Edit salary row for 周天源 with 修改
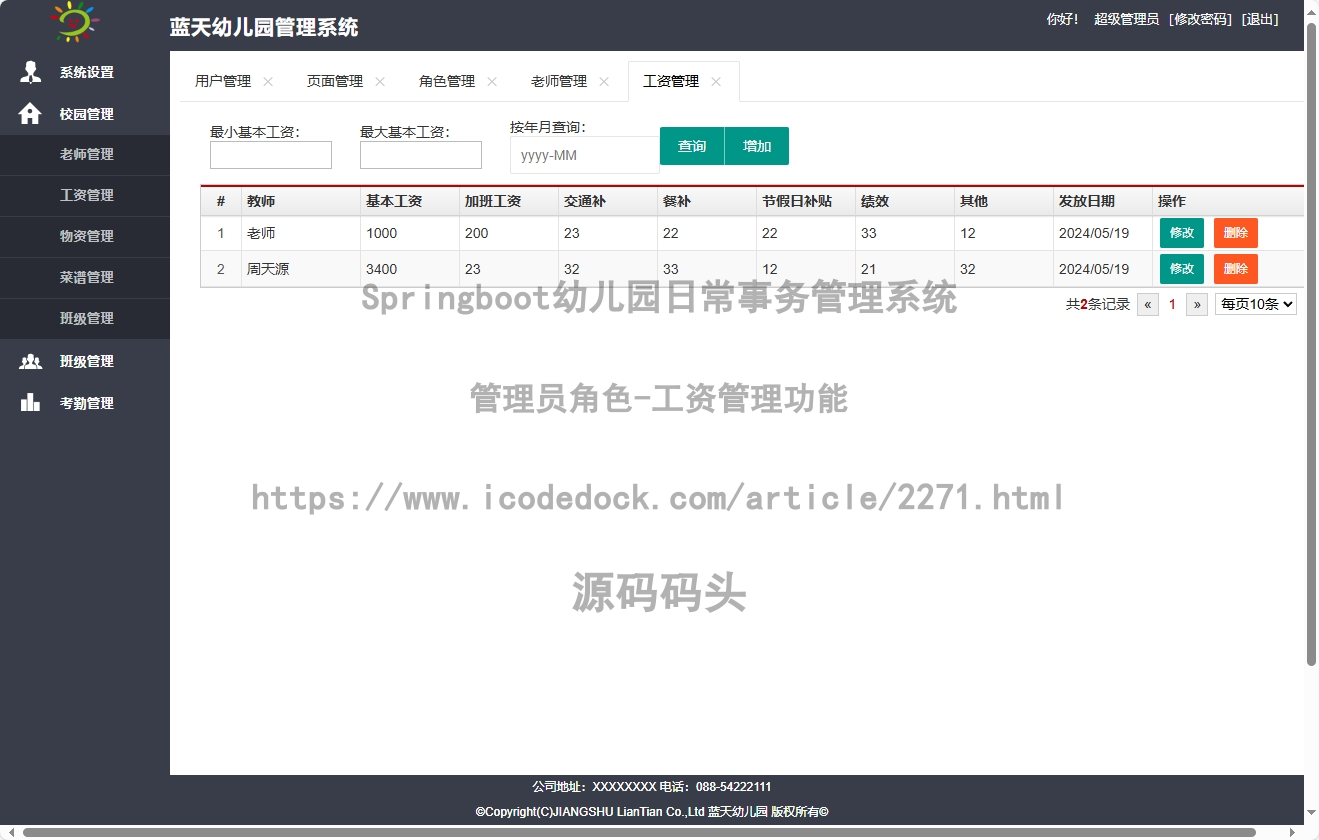The image size is (1319, 840). coord(1182,269)
